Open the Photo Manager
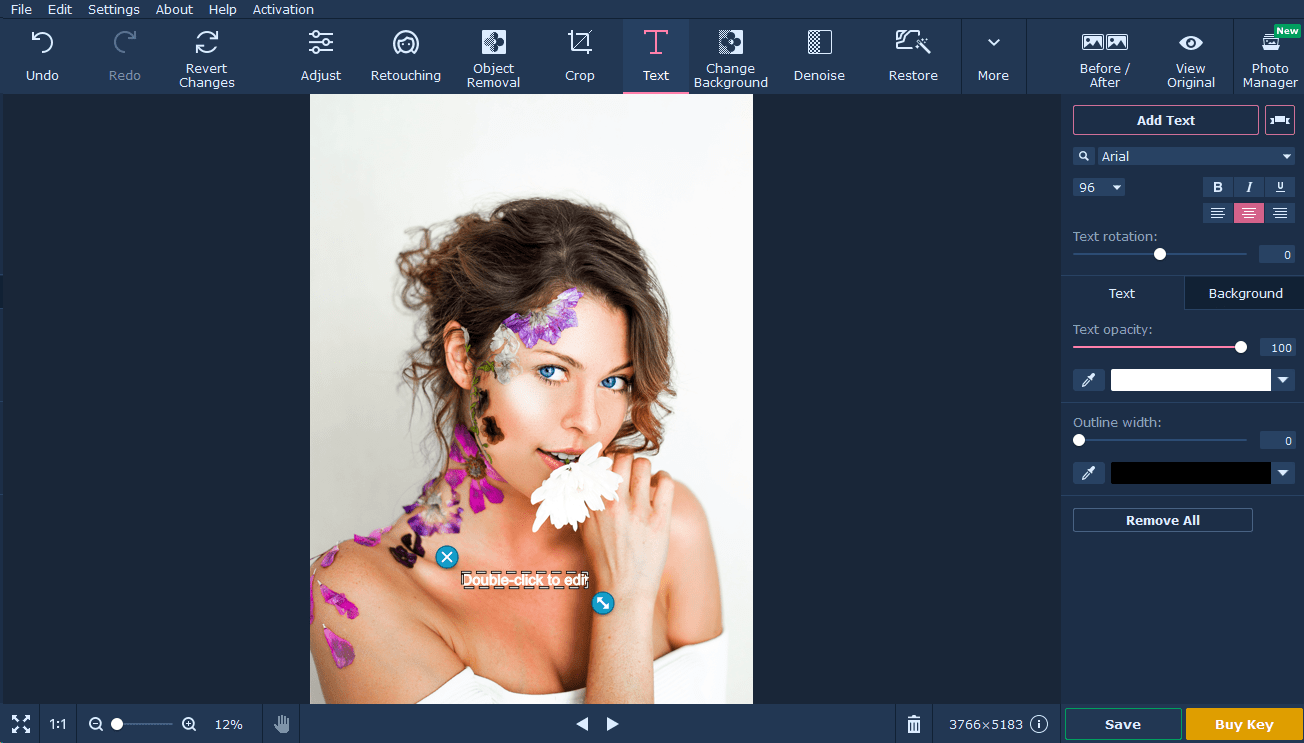Screen dimensions: 1304x743 coord(1269,57)
